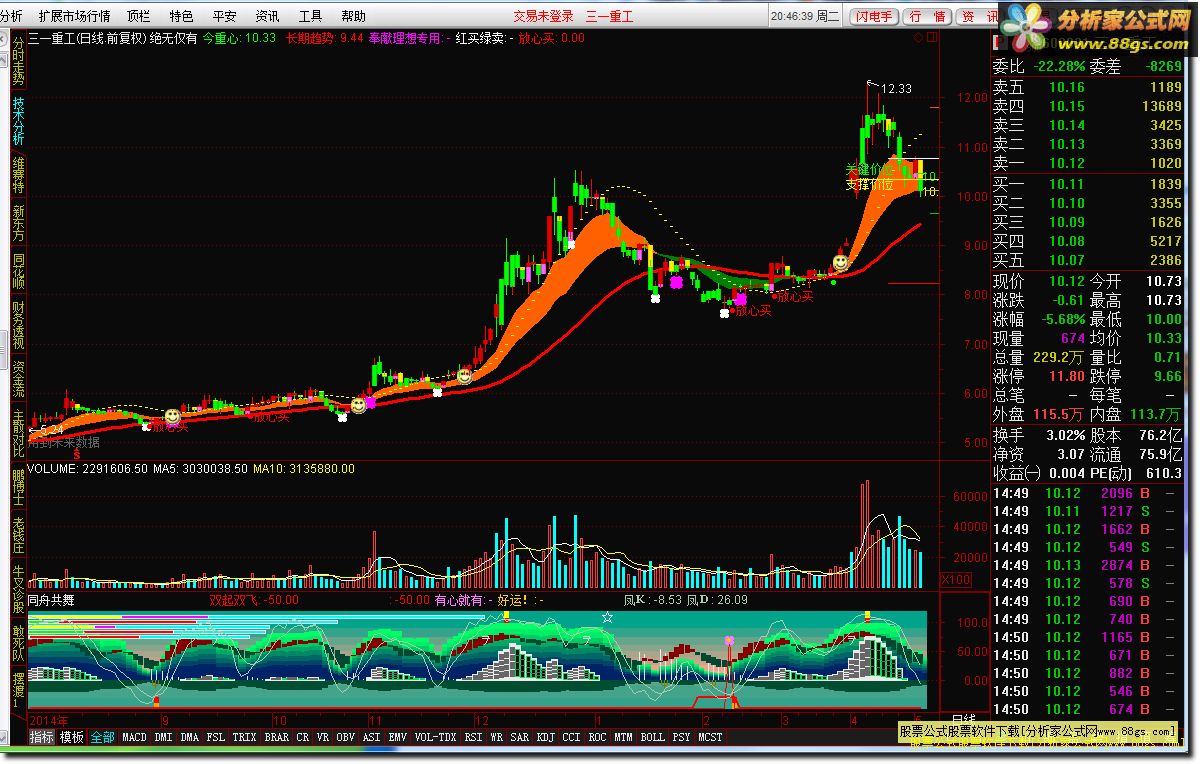
Task: Click the 行情 button at top right
Action: (x=927, y=17)
